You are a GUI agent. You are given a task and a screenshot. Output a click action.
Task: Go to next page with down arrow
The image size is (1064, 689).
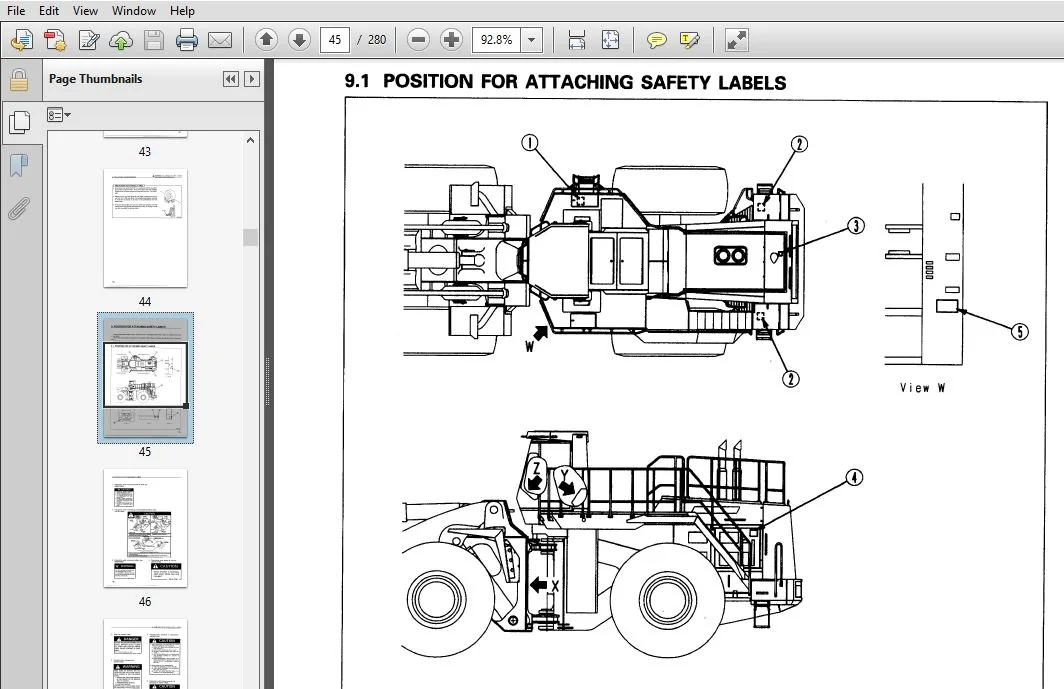299,40
